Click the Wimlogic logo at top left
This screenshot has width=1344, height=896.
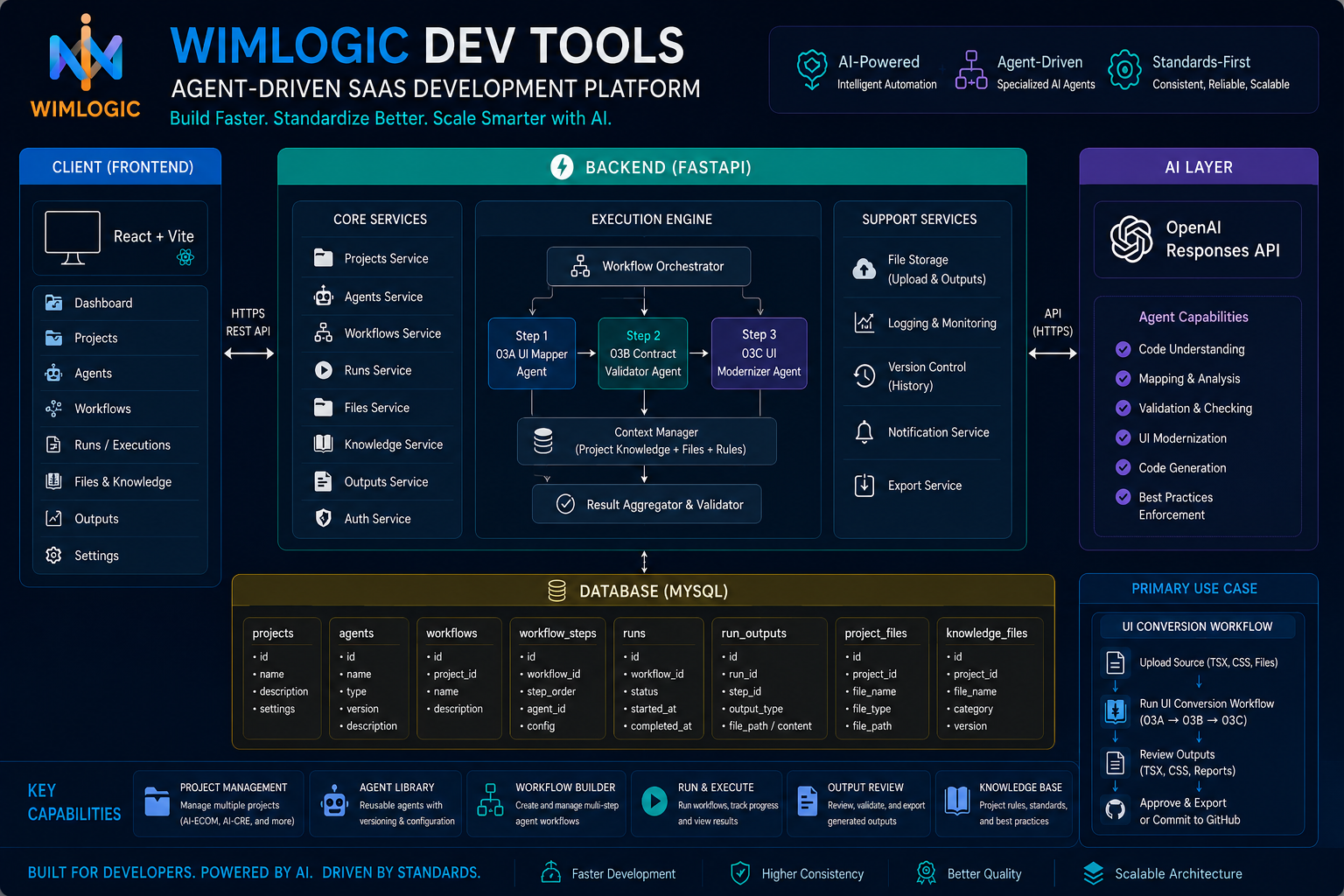(86, 66)
